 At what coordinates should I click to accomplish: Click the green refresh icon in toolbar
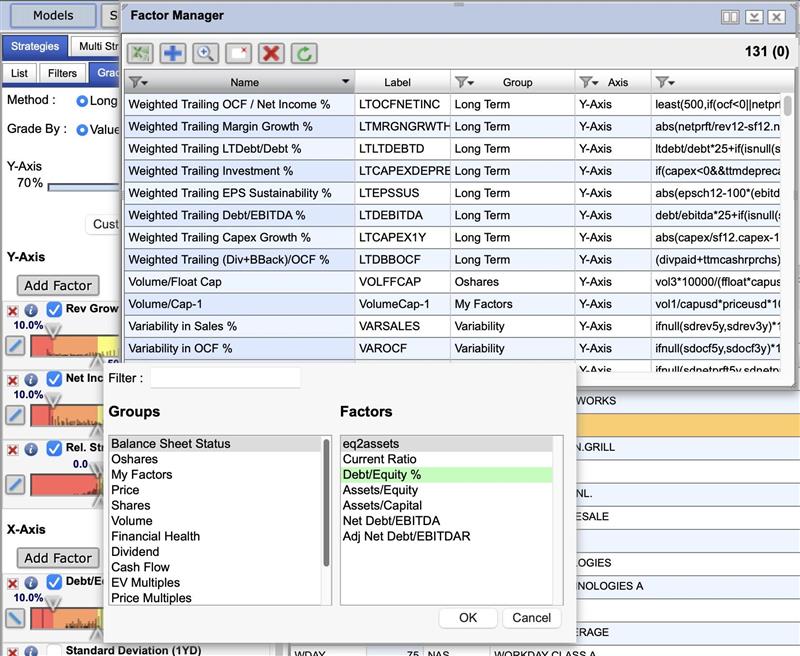303,53
